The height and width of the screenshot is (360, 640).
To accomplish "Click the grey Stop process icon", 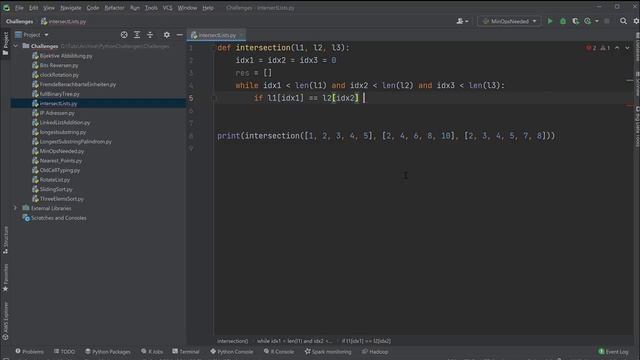I will 607,21.
